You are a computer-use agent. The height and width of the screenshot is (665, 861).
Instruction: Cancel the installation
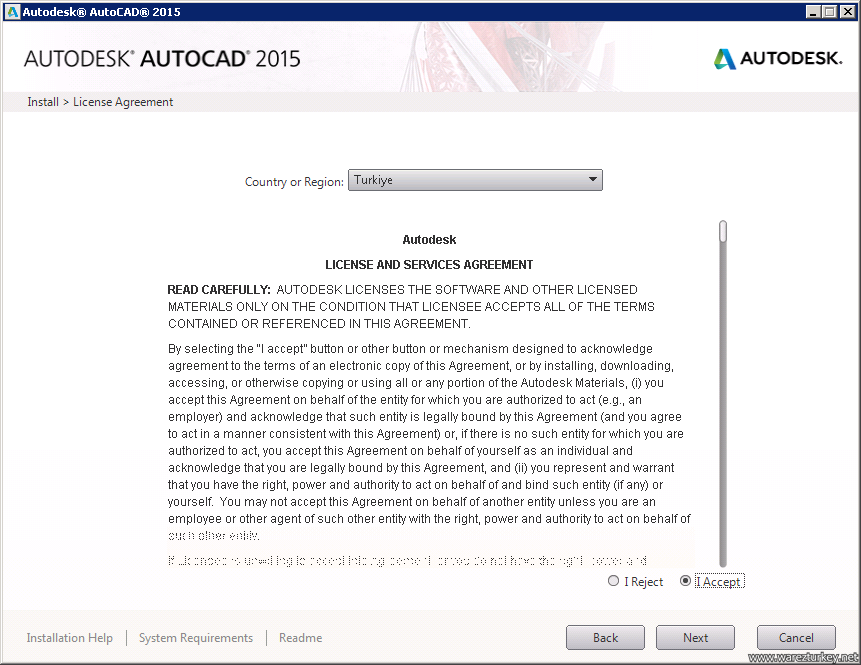(796, 638)
